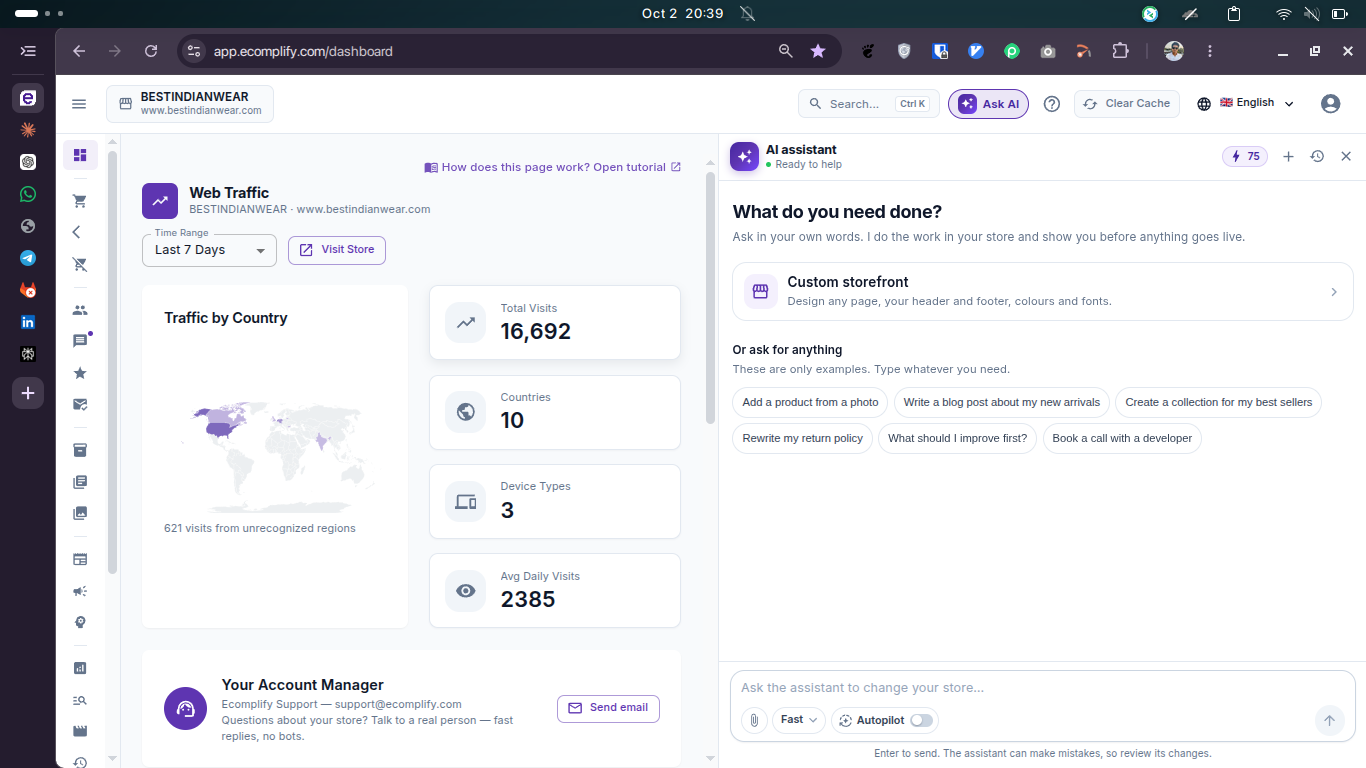Collapse the sidebar with the left chevron
This screenshot has height=768, width=1366.
pyautogui.click(x=76, y=232)
